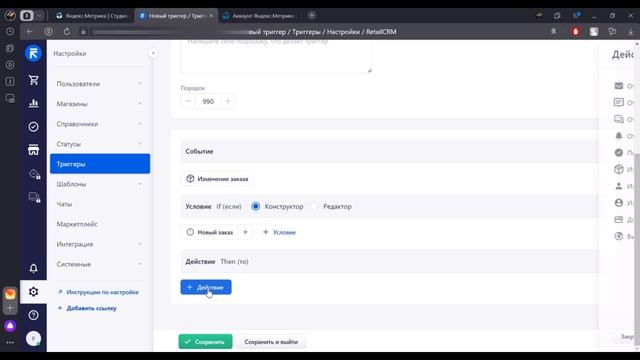Select the bell notification action icon
The width and height of the screenshot is (640, 360).
click(x=619, y=136)
